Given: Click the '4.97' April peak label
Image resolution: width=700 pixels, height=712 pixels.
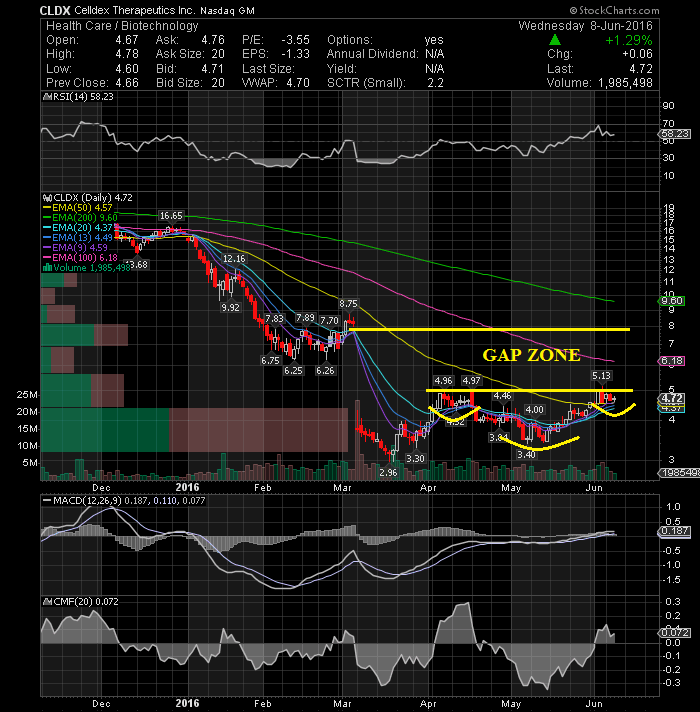Looking at the screenshot, I should coord(471,381).
